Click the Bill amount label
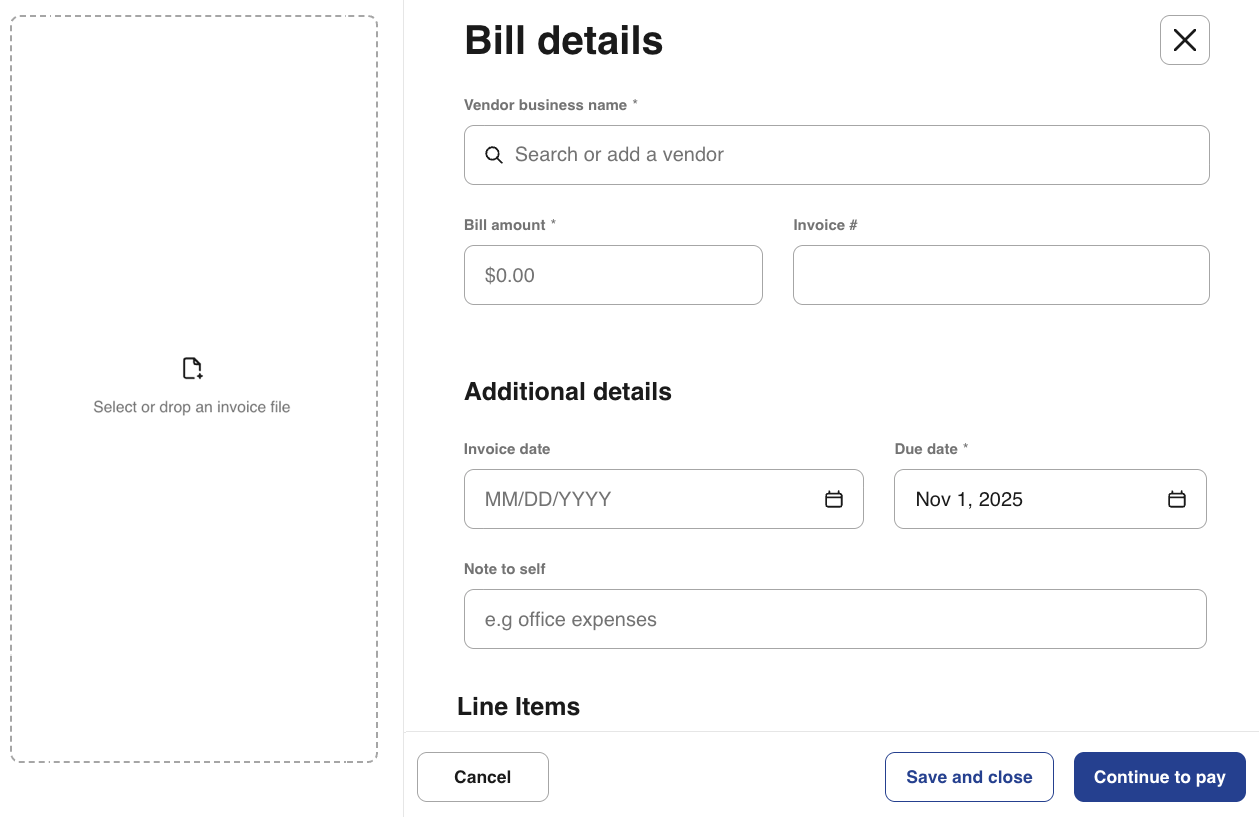This screenshot has width=1259, height=818. 505,225
